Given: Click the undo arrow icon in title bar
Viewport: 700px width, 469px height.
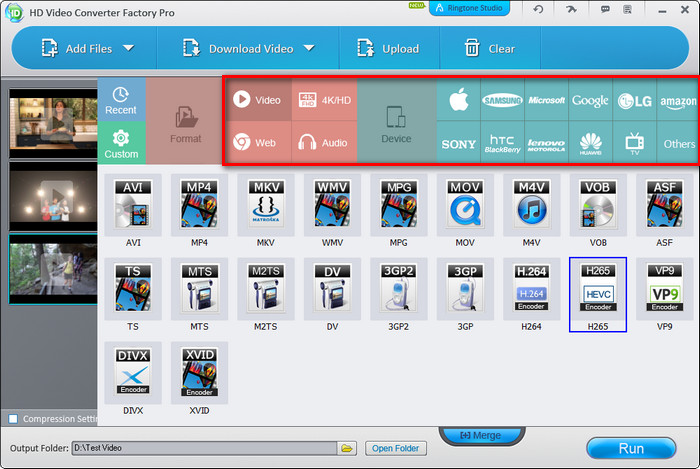Looking at the screenshot, I should click(x=538, y=9).
